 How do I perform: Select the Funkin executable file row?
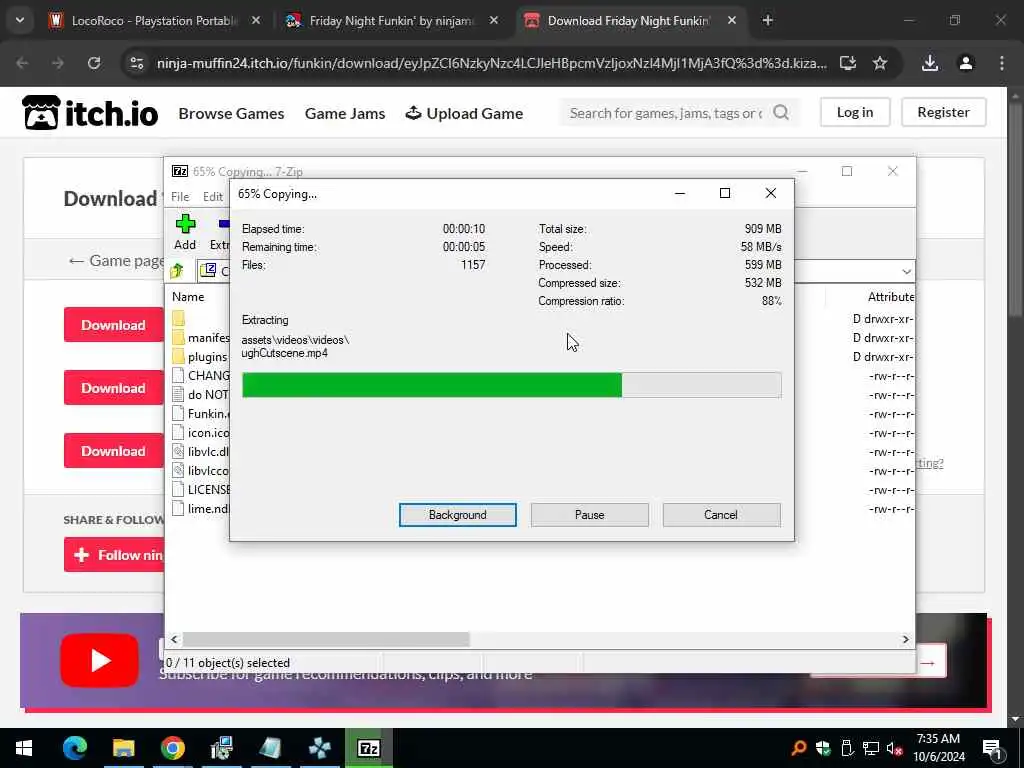[x=200, y=413]
